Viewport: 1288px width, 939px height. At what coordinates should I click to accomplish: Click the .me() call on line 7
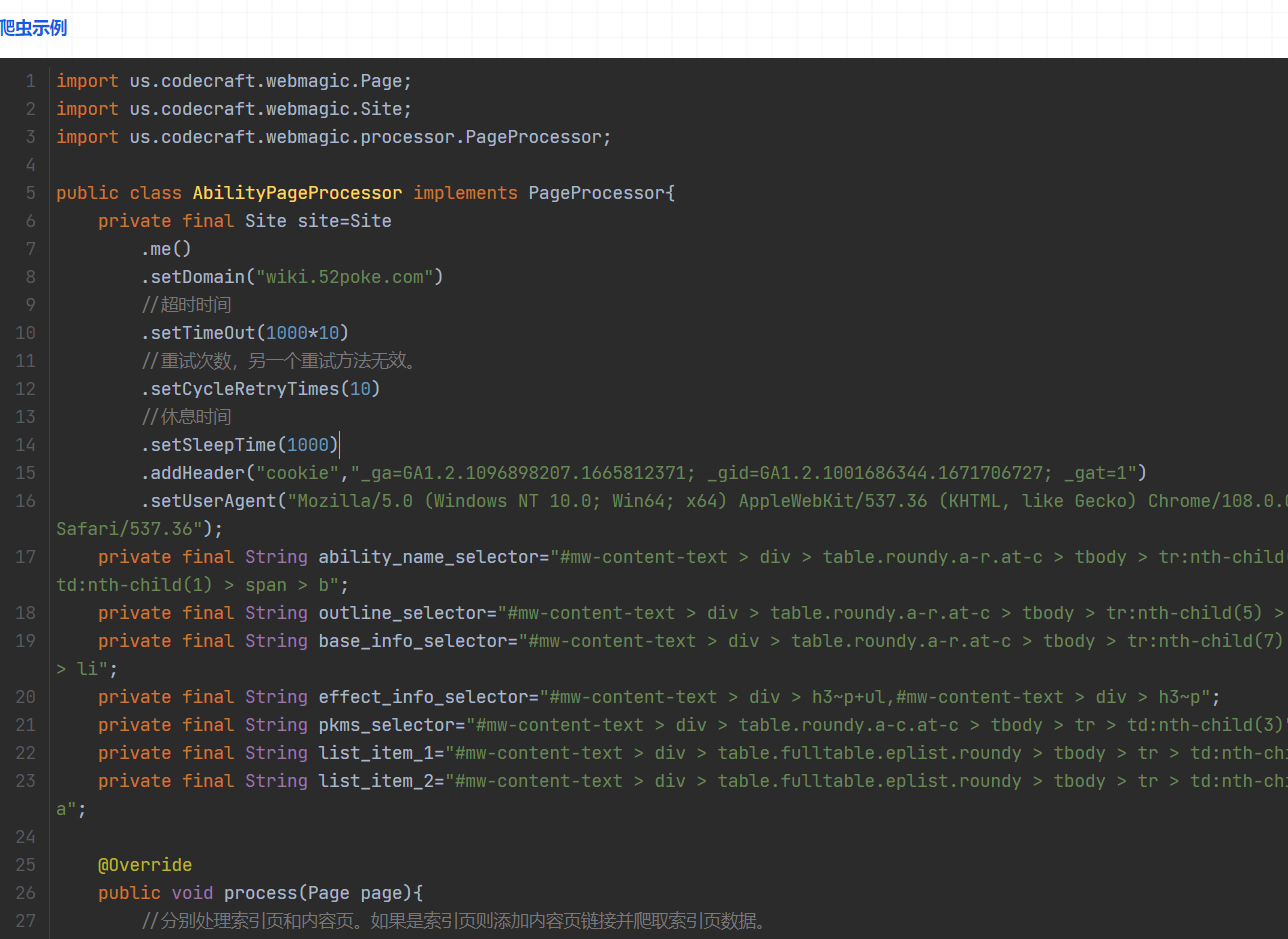coord(166,249)
